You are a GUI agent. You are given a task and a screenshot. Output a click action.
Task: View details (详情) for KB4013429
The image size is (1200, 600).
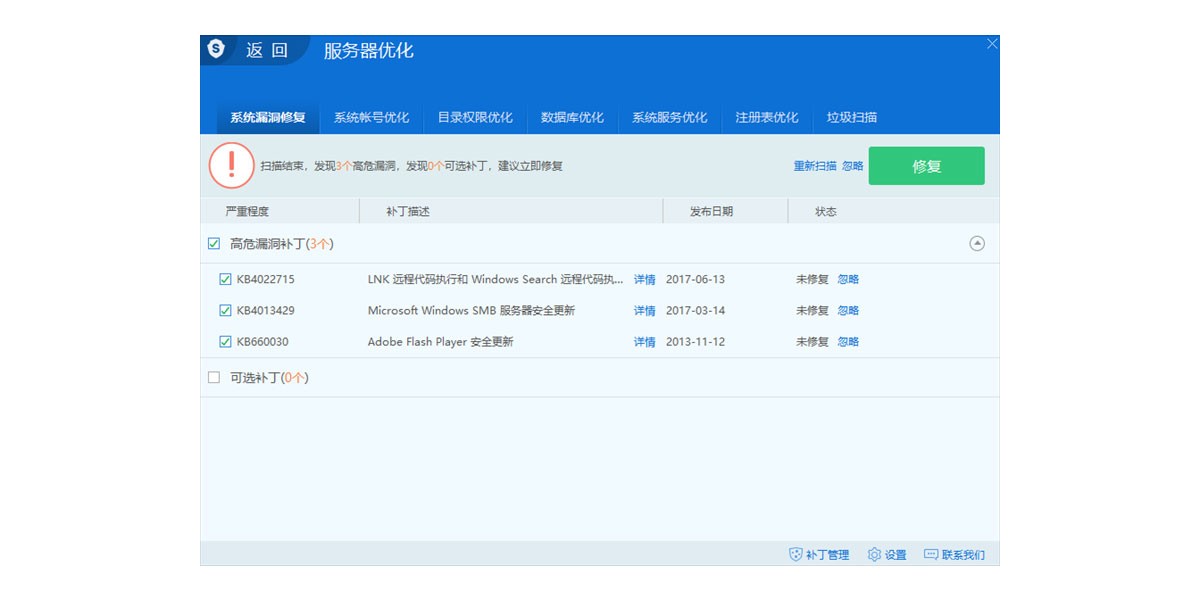tap(644, 311)
